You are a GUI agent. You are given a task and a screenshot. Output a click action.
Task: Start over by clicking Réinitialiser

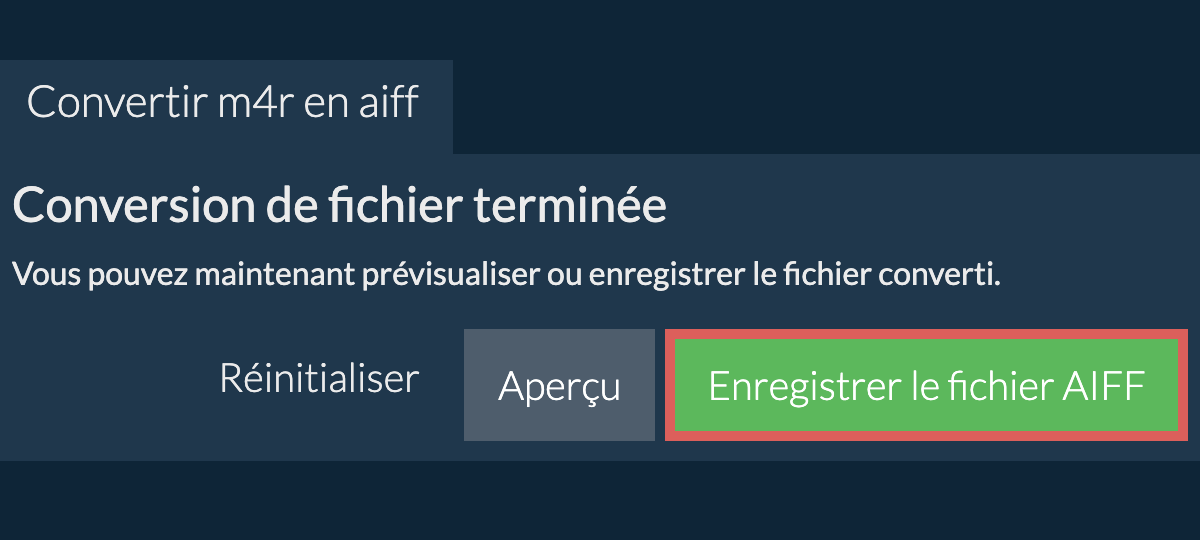coord(319,380)
